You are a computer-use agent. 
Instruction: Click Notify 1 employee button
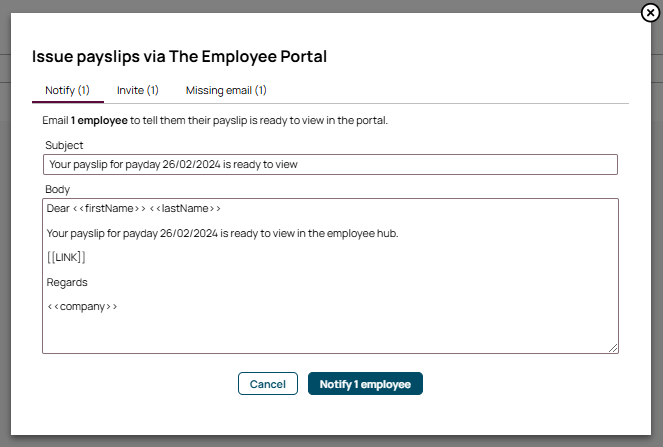tap(365, 384)
